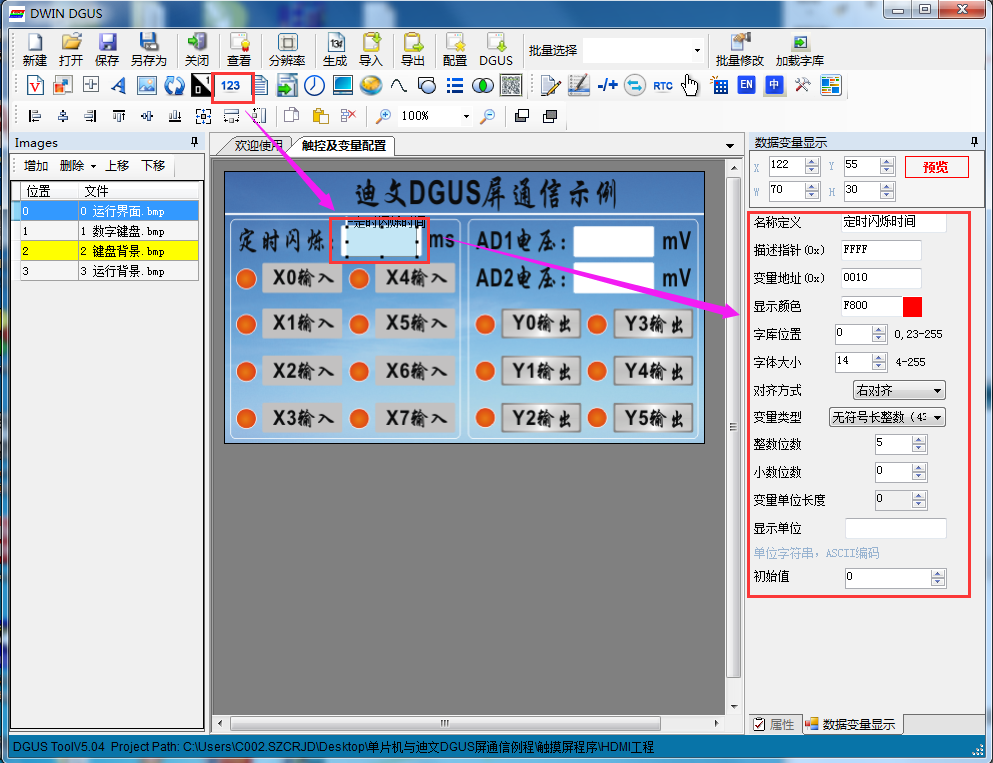Screen dimensions: 993x763
Task: Increase the 字体大小 font size stepper
Action: click(878, 358)
